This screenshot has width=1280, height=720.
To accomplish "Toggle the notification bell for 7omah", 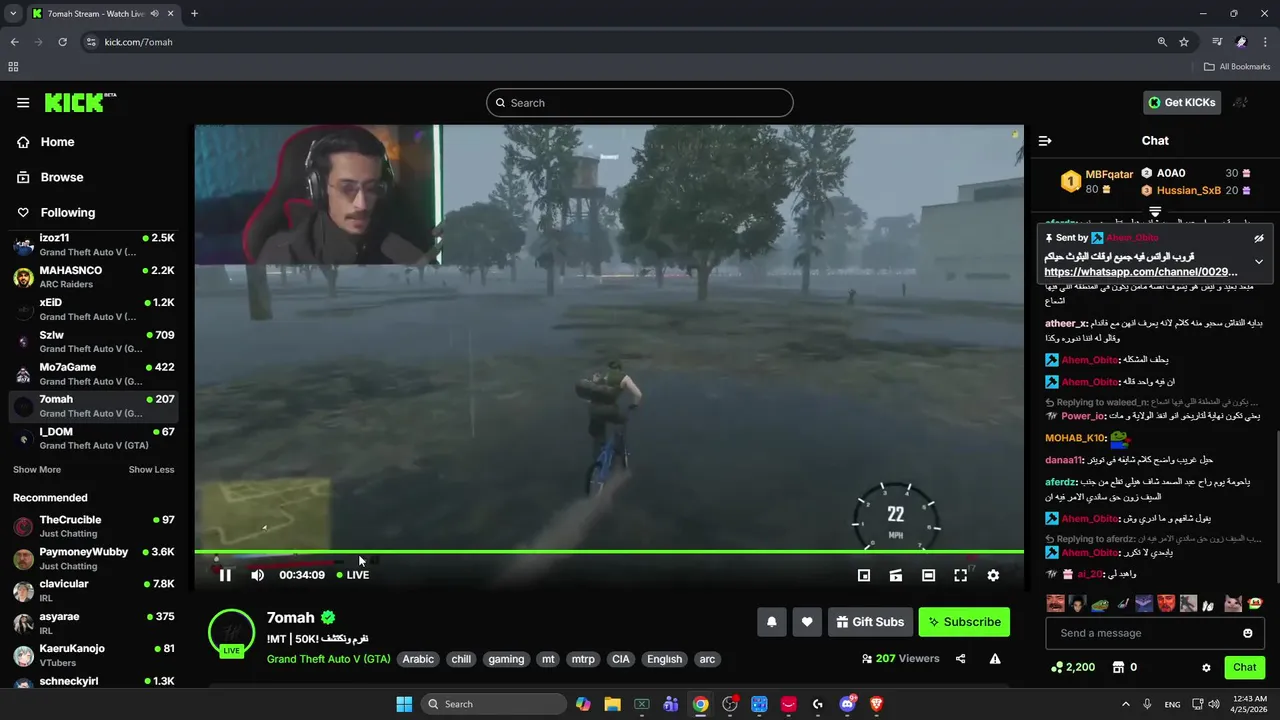I will (771, 622).
